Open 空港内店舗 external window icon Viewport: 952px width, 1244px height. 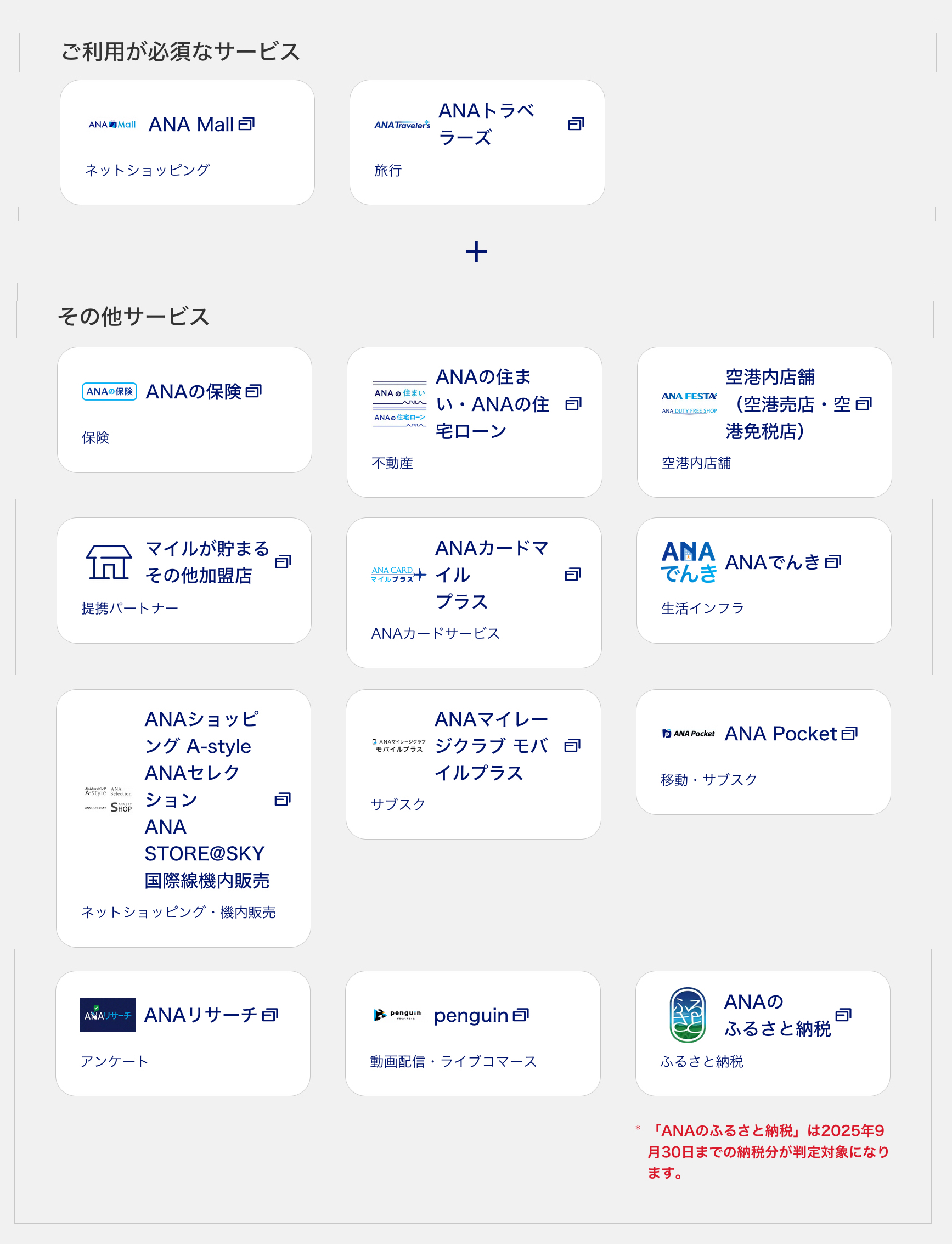click(x=864, y=404)
